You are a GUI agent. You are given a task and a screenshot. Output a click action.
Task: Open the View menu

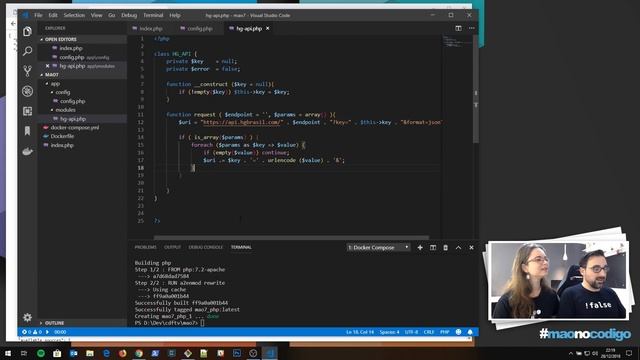96,15
